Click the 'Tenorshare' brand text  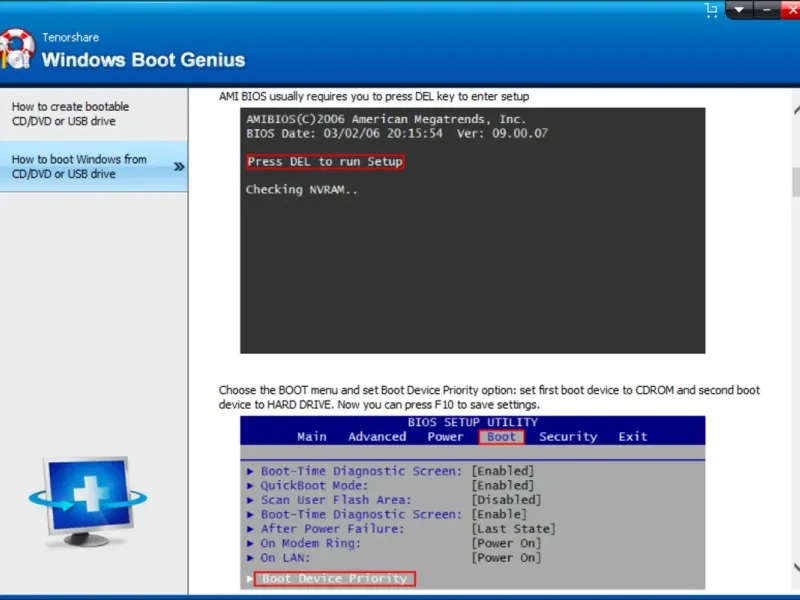point(70,37)
